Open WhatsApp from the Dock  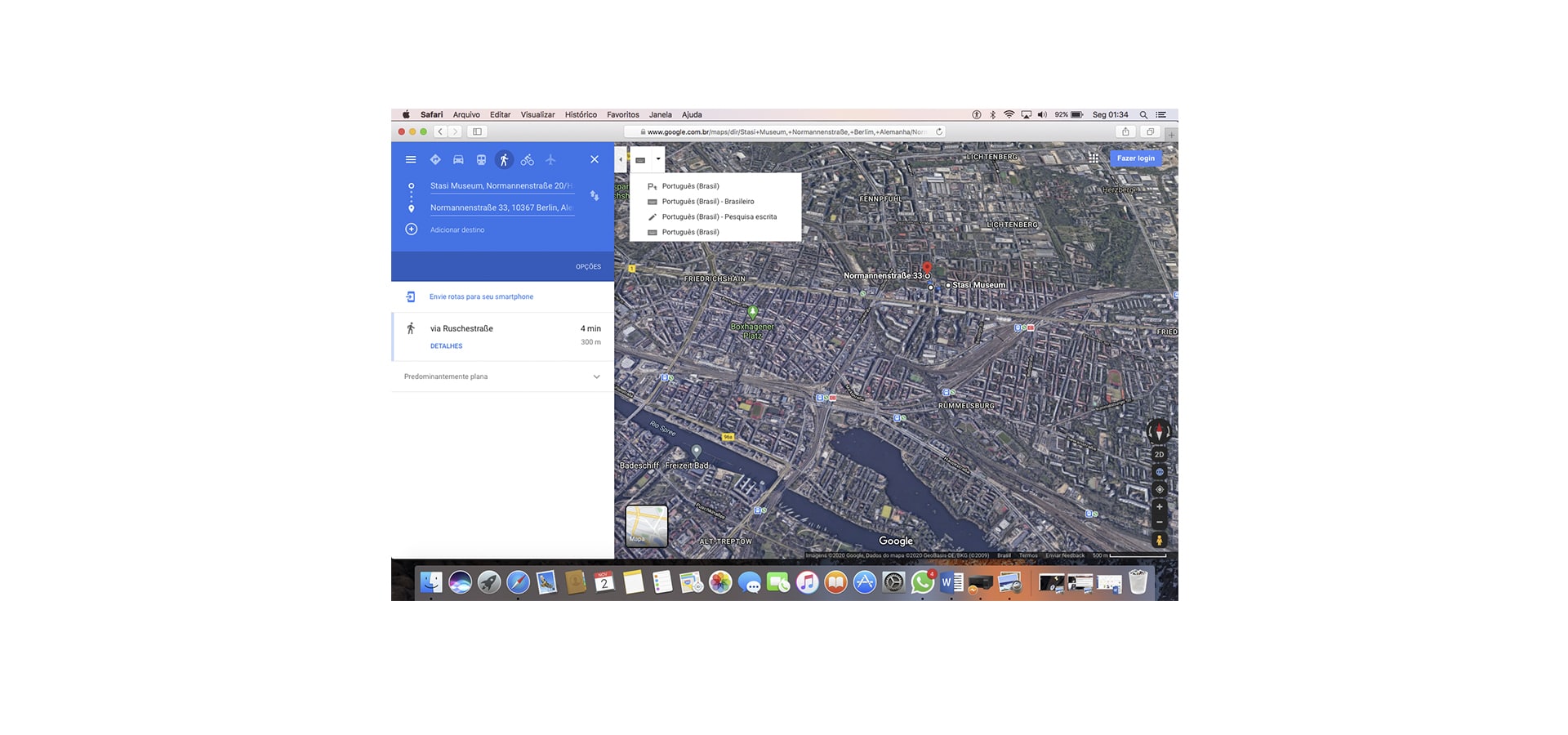pos(923,582)
